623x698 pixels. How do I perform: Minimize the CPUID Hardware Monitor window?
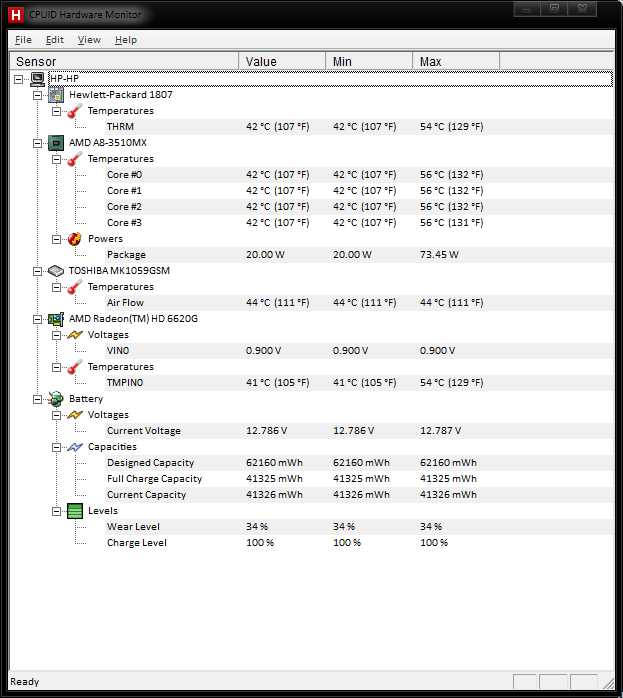coord(527,9)
